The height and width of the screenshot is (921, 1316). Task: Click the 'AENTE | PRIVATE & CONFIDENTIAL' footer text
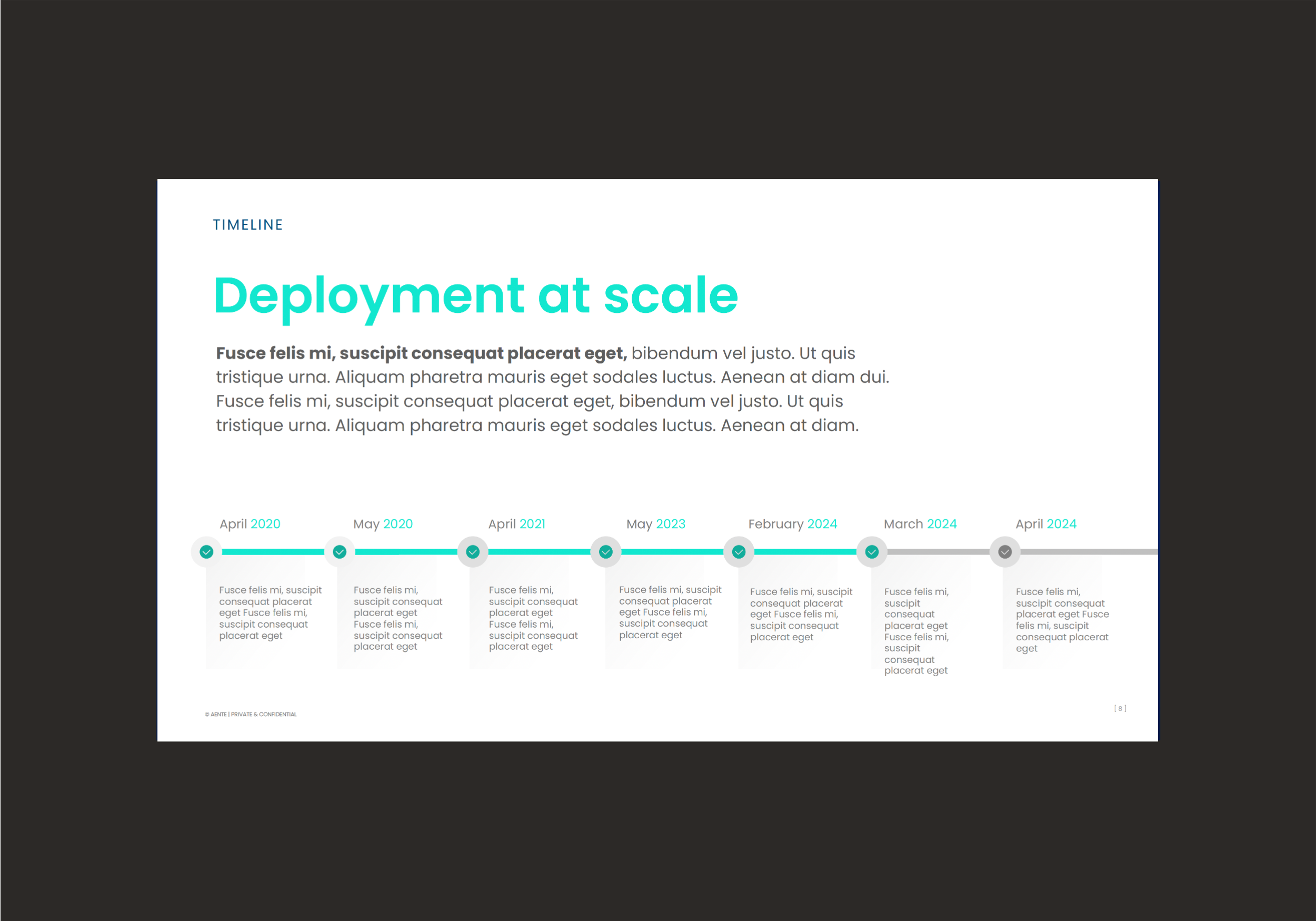[251, 714]
